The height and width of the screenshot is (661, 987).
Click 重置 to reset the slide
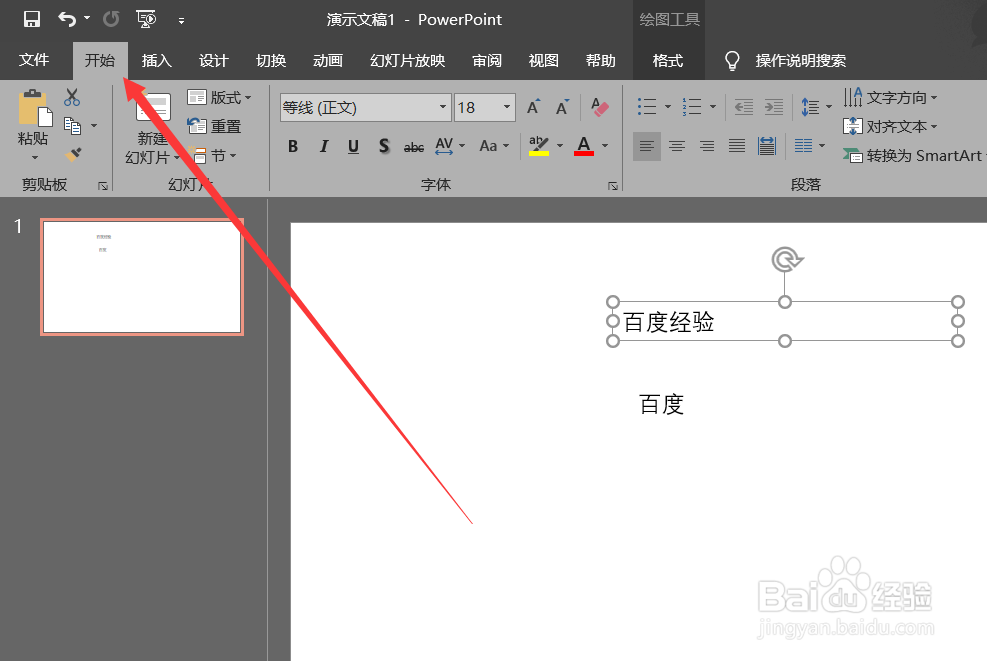pos(215,126)
